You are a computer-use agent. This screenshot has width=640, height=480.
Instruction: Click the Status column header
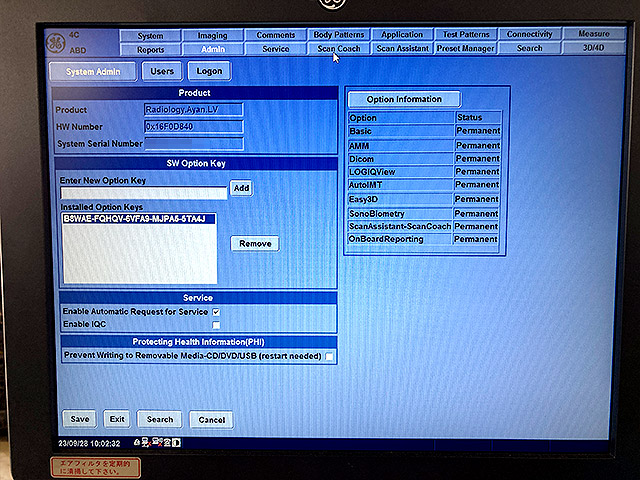(x=478, y=118)
